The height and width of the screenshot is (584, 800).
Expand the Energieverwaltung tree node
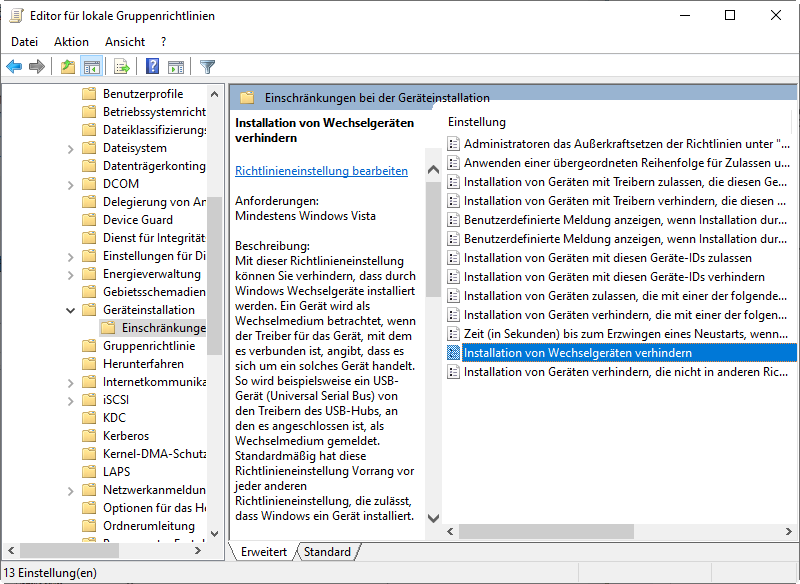(70, 274)
